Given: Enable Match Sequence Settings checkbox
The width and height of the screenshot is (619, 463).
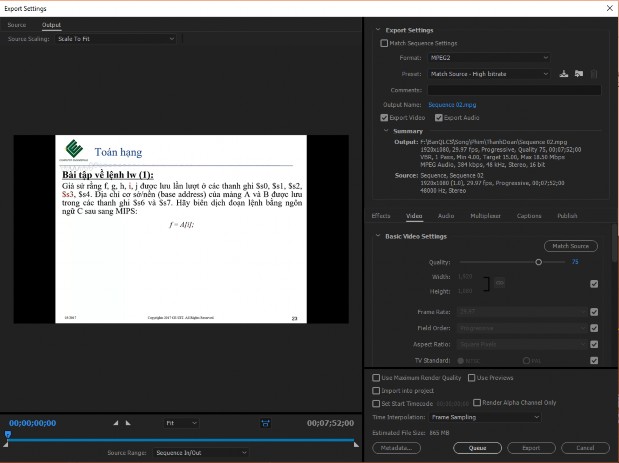Looking at the screenshot, I should tap(384, 43).
